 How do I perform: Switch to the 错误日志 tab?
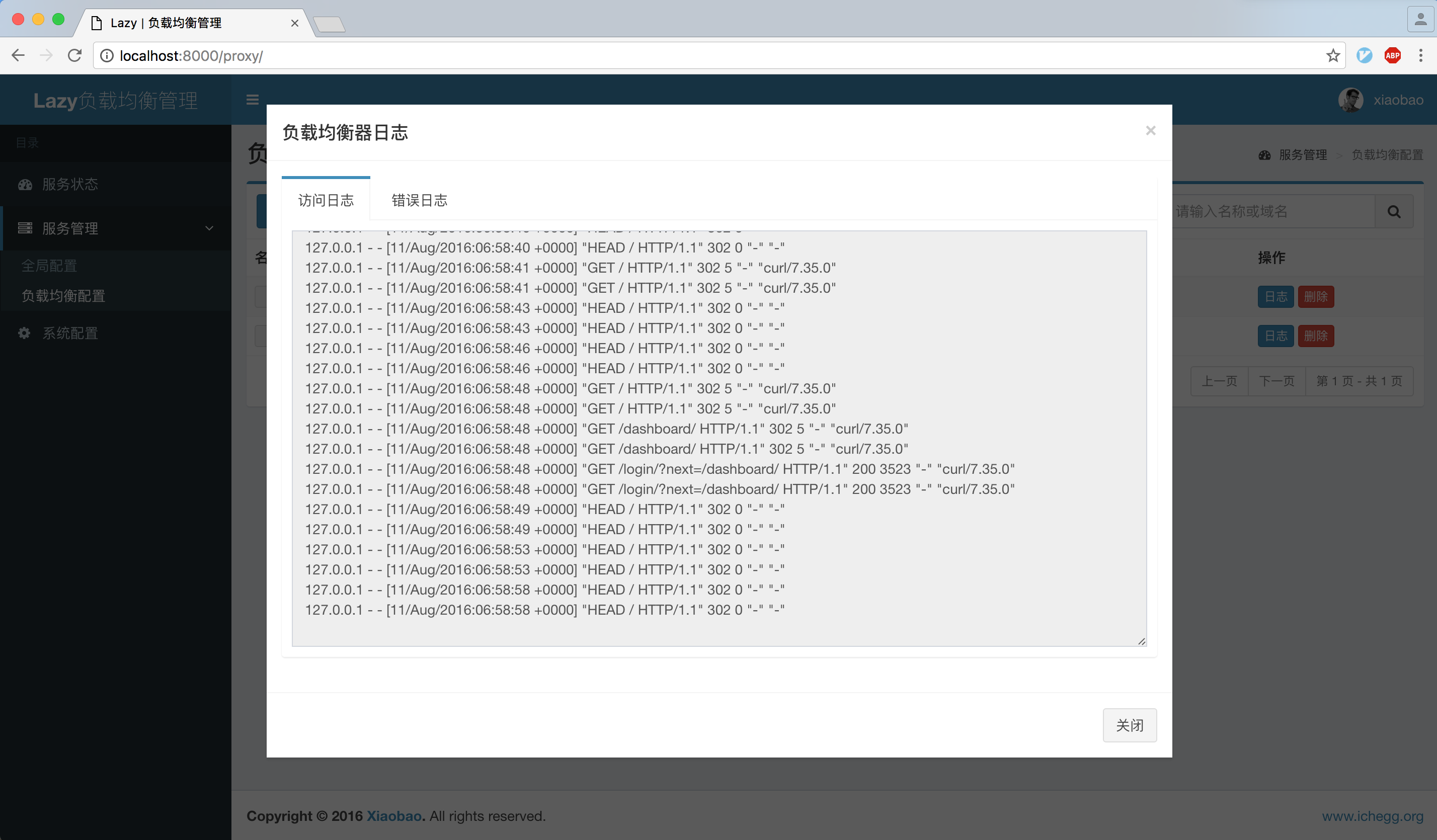coord(419,200)
